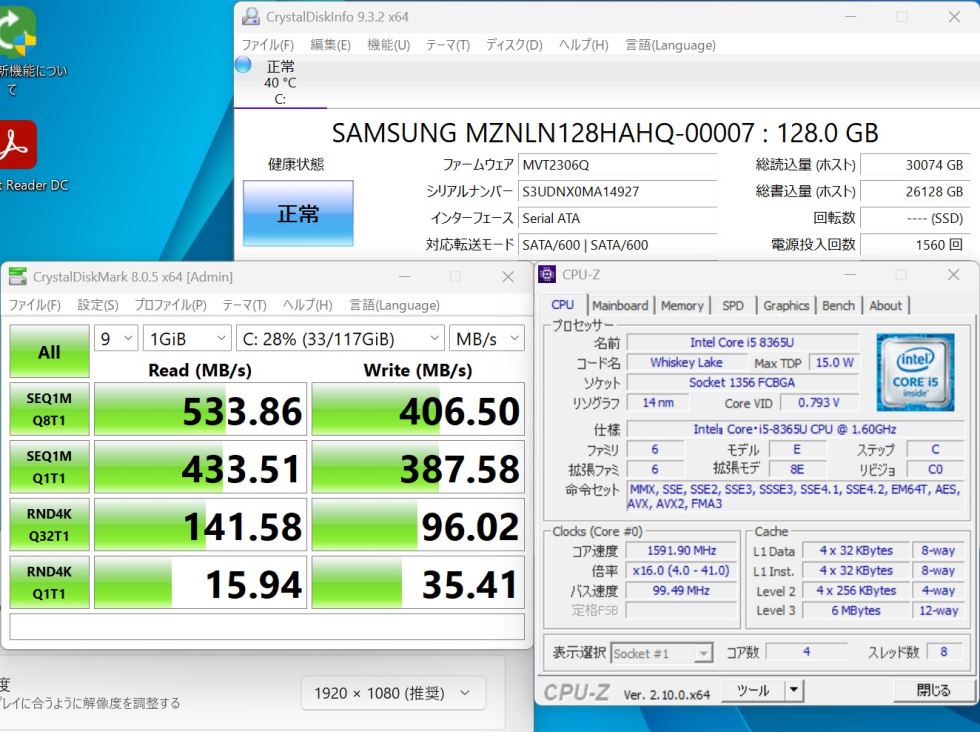This screenshot has height=732, width=980.
Task: Close the CrystalDiskMark window
Action: click(508, 276)
